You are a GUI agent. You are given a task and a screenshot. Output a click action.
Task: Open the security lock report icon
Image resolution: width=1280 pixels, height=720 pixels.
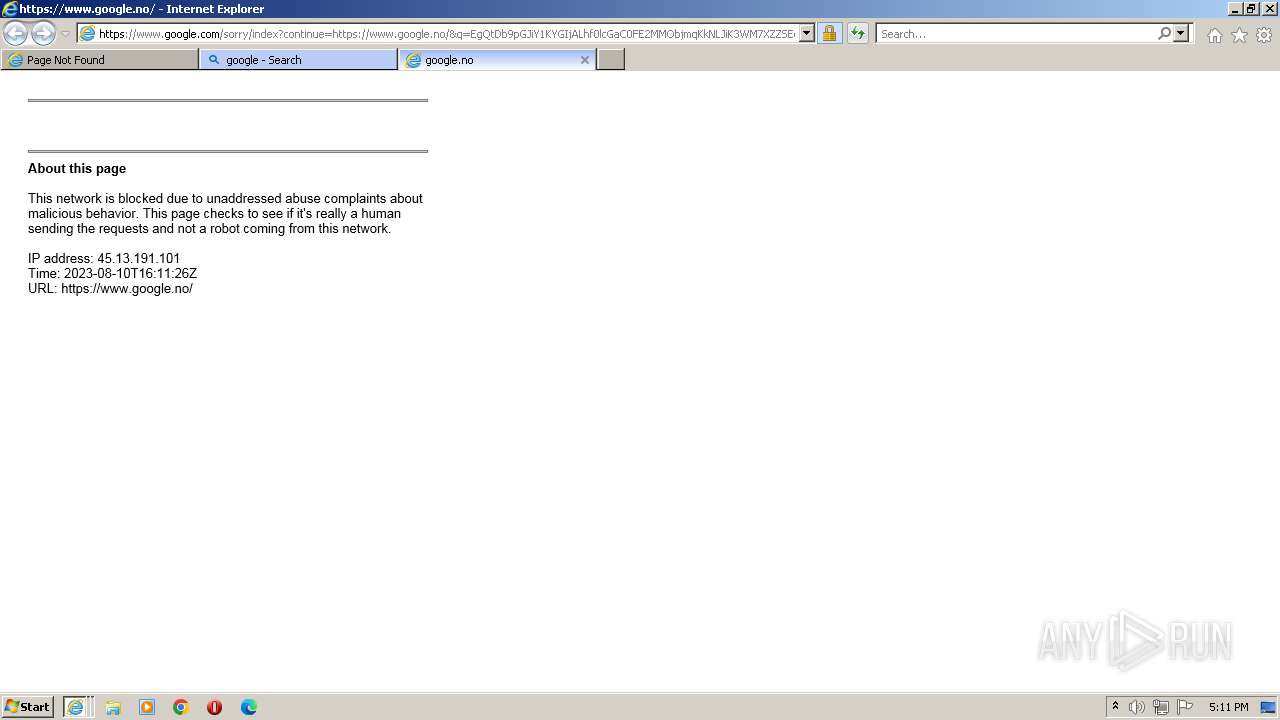(x=829, y=34)
